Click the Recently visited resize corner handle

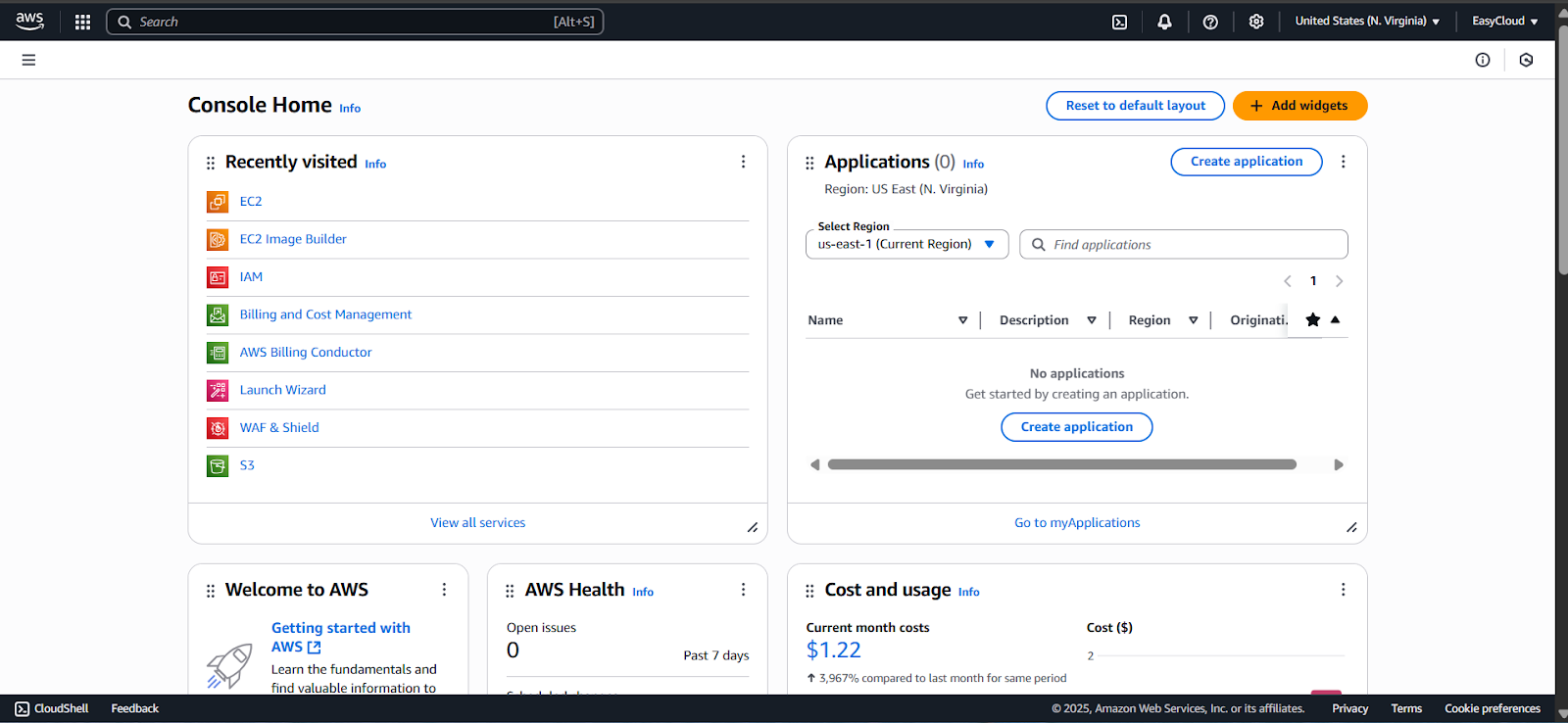pyautogui.click(x=753, y=527)
